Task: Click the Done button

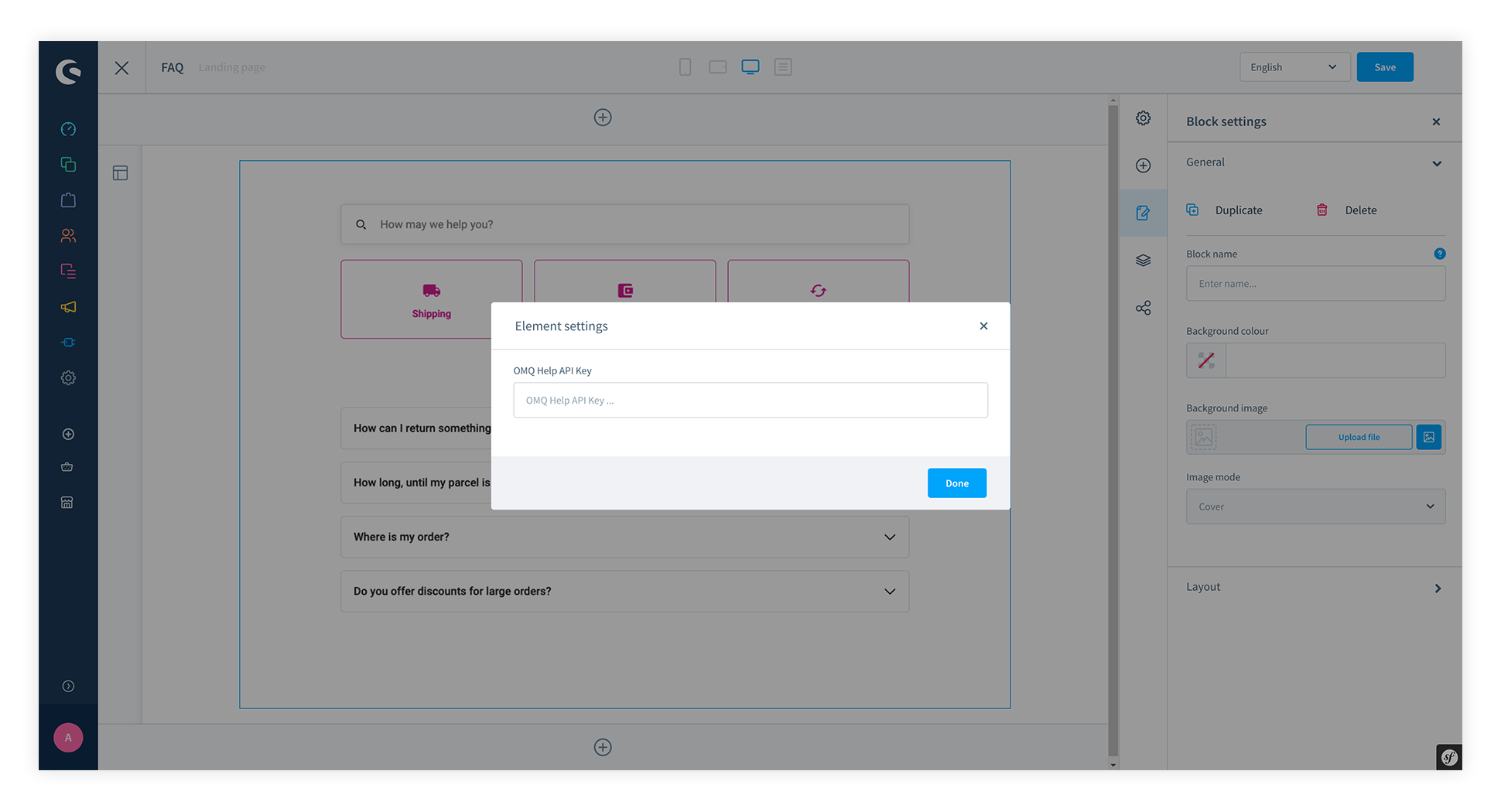Action: pos(957,483)
